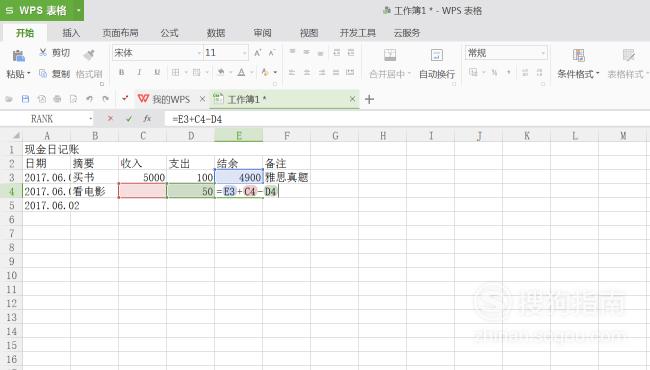Click the center horizontally icon
Screen dimensions: 650x370
[x=307, y=73]
